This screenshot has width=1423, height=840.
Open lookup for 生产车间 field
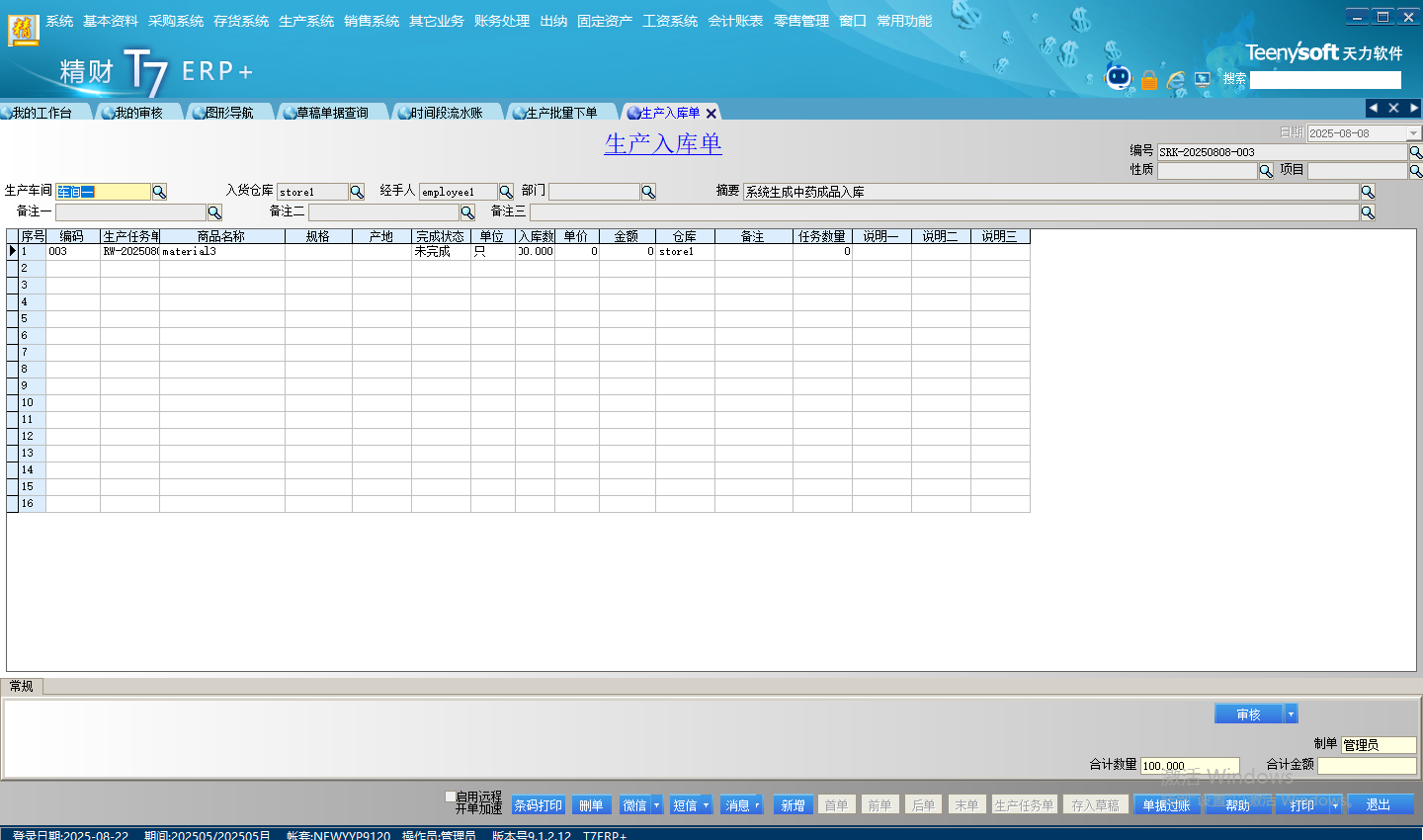[159, 192]
